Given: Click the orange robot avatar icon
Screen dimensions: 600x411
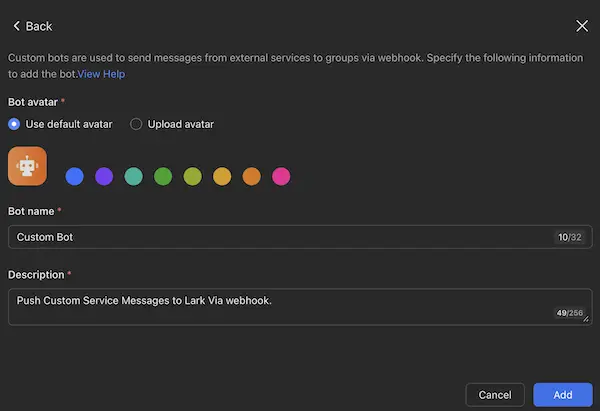Looking at the screenshot, I should click(x=28, y=166).
